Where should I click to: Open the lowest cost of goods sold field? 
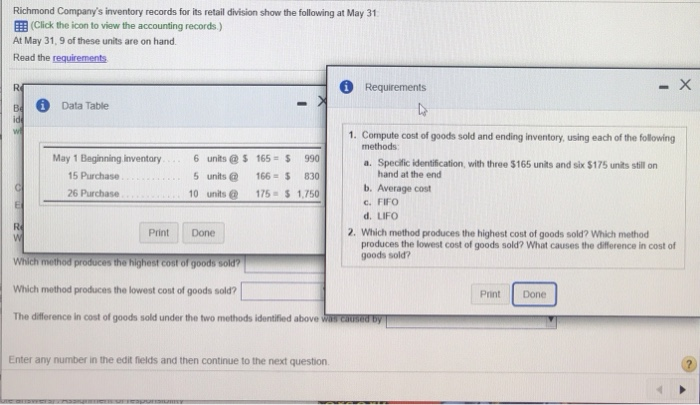(283, 291)
